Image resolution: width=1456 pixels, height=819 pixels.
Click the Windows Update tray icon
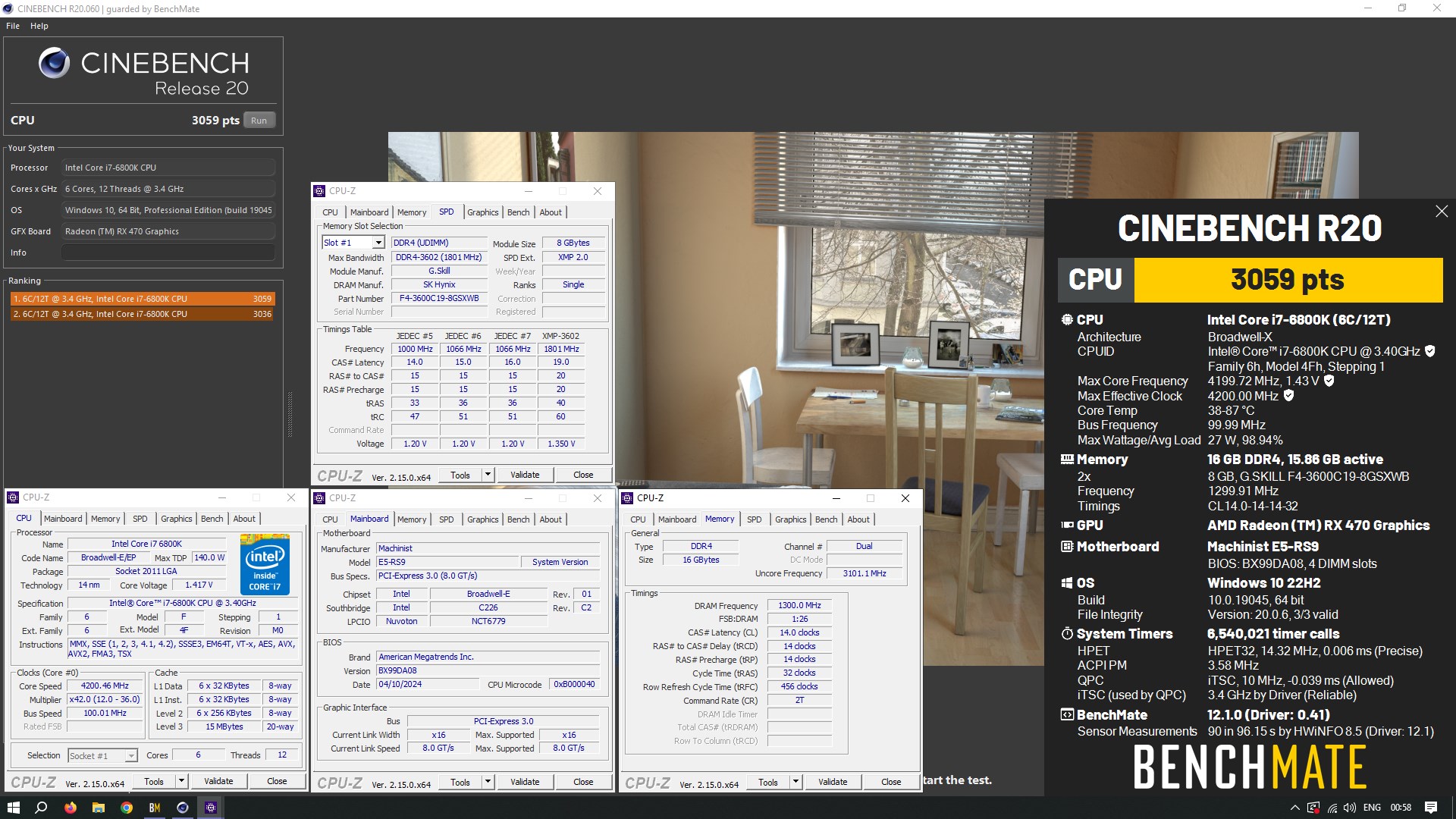coord(1313,808)
